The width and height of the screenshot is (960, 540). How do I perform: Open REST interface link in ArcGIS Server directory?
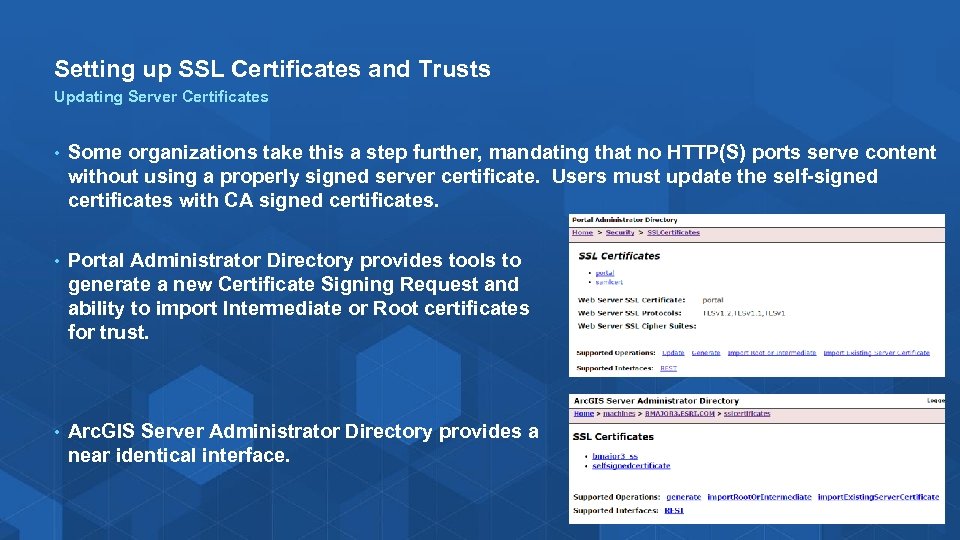[x=673, y=511]
